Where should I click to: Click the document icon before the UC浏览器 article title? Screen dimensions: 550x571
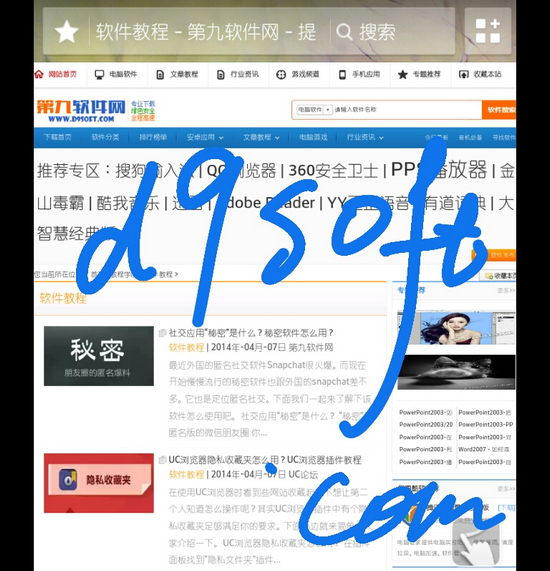tap(162, 460)
